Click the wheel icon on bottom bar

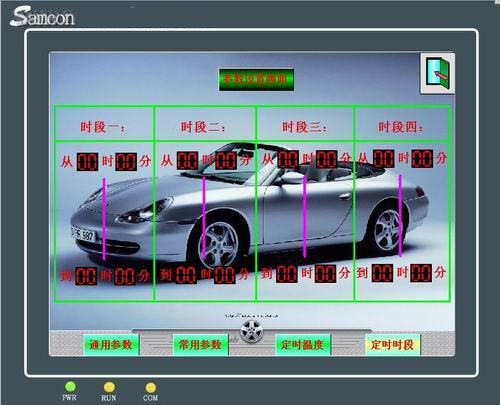[252, 331]
